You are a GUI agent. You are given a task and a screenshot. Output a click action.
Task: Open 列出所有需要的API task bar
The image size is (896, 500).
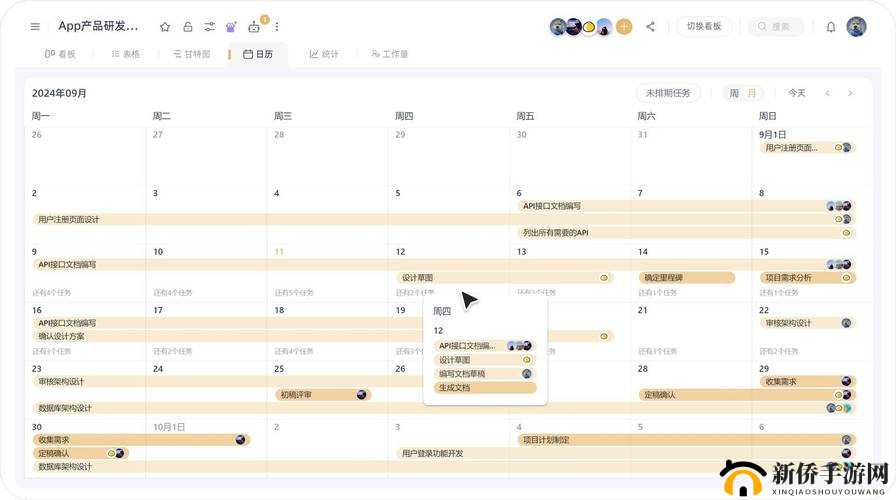point(686,233)
